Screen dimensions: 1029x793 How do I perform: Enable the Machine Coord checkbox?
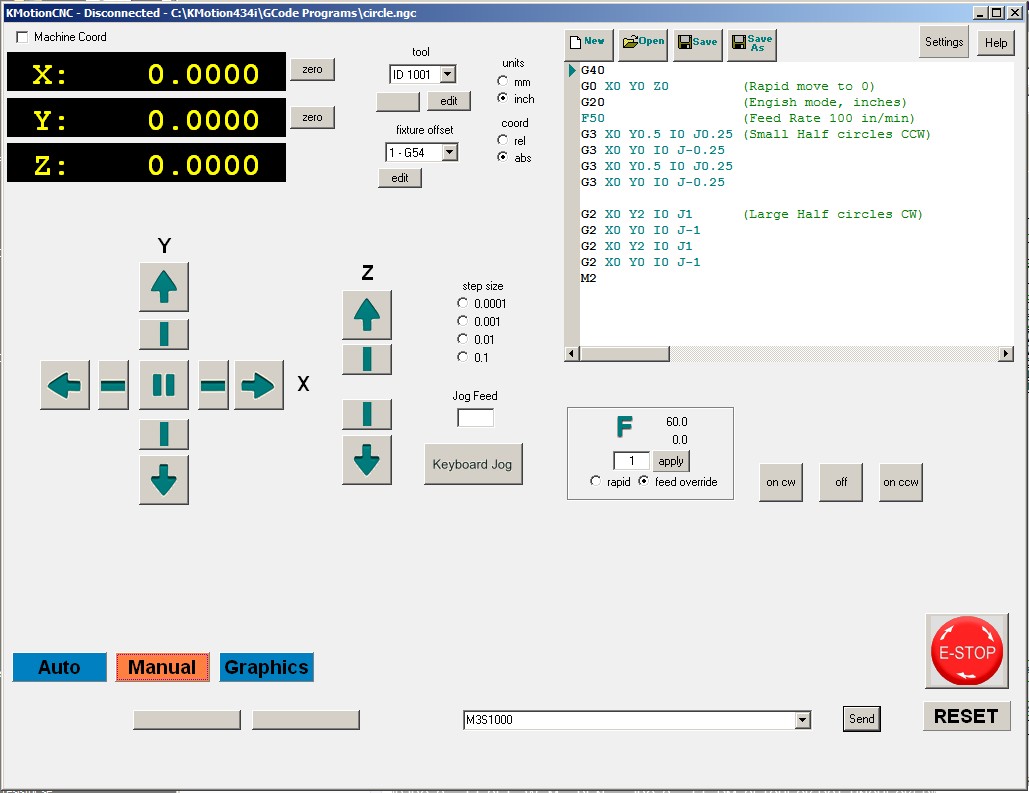pyautogui.click(x=23, y=37)
